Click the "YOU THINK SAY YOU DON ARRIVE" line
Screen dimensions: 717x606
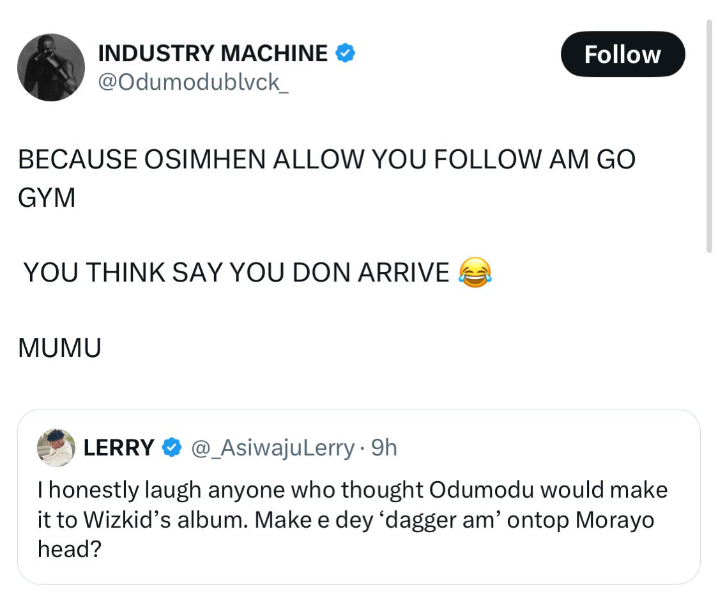coord(236,273)
